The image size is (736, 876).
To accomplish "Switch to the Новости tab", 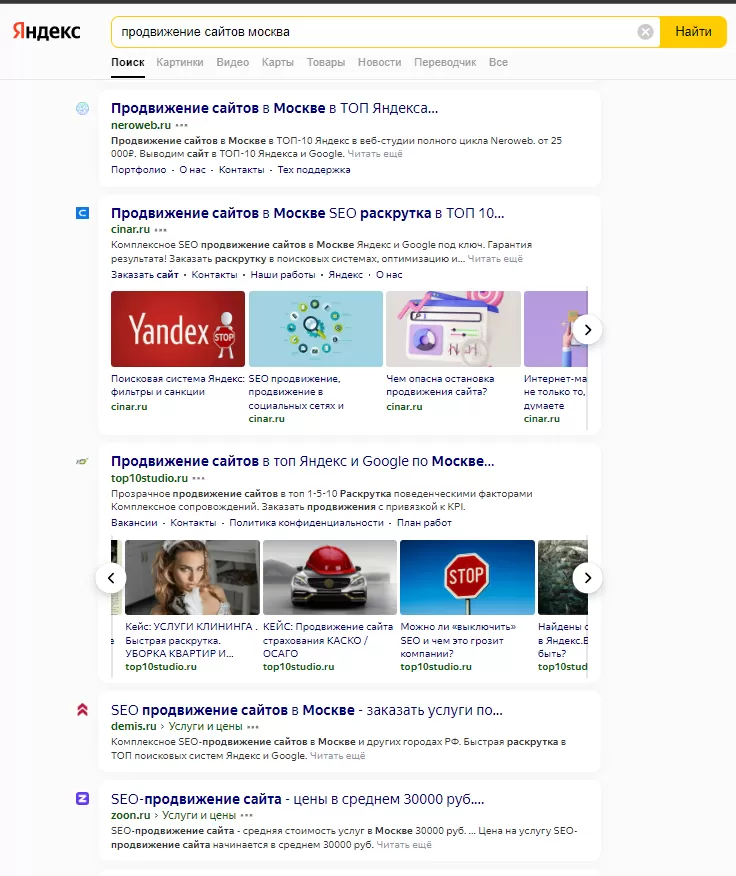I will 379,62.
